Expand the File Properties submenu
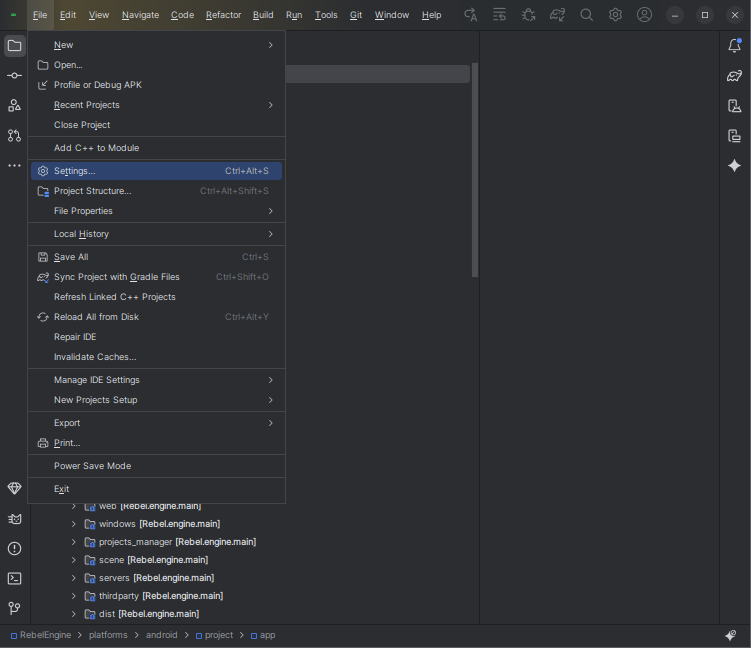The image size is (751, 648). tap(156, 211)
